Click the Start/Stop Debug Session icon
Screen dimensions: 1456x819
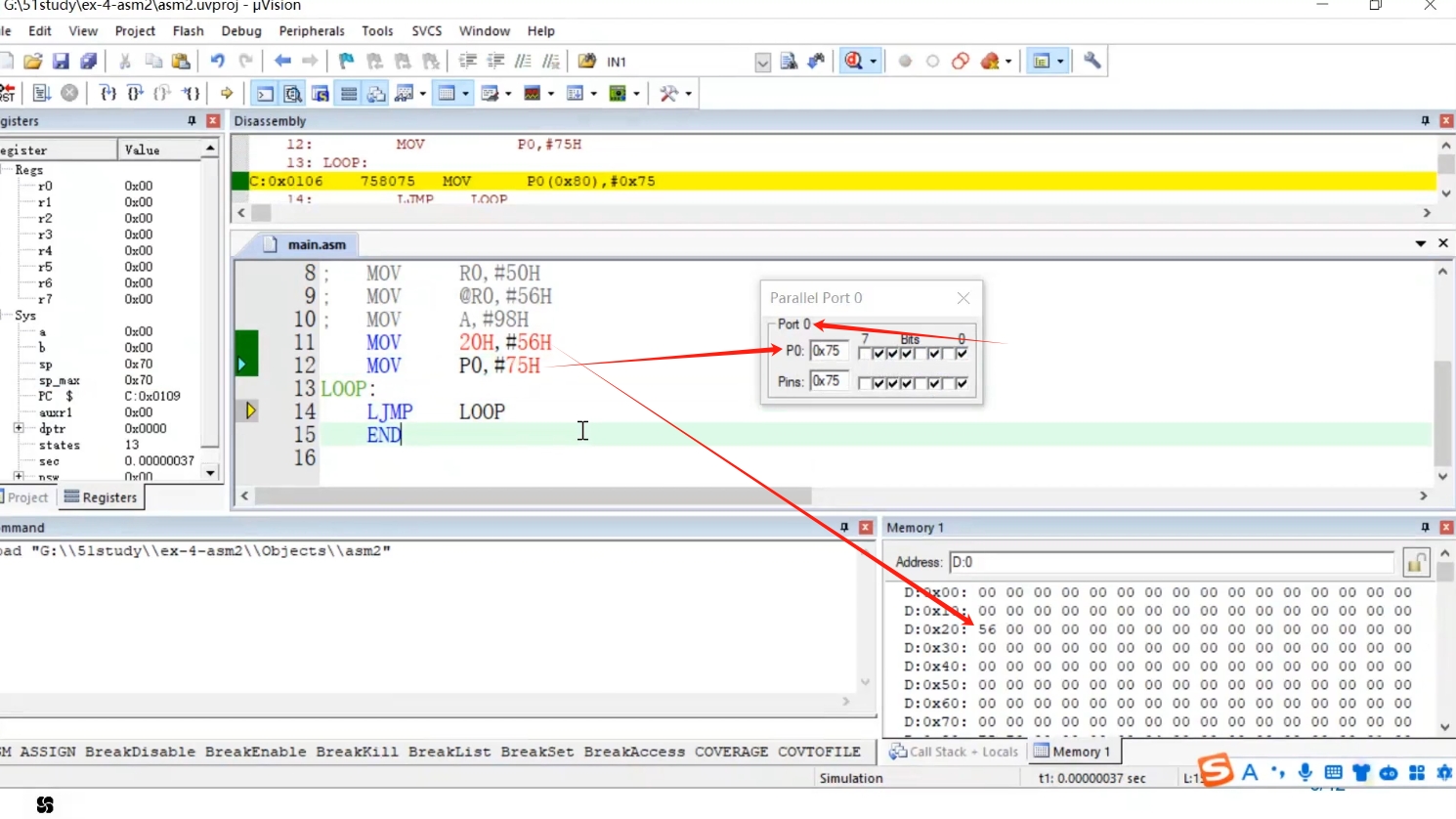pyautogui.click(x=854, y=62)
